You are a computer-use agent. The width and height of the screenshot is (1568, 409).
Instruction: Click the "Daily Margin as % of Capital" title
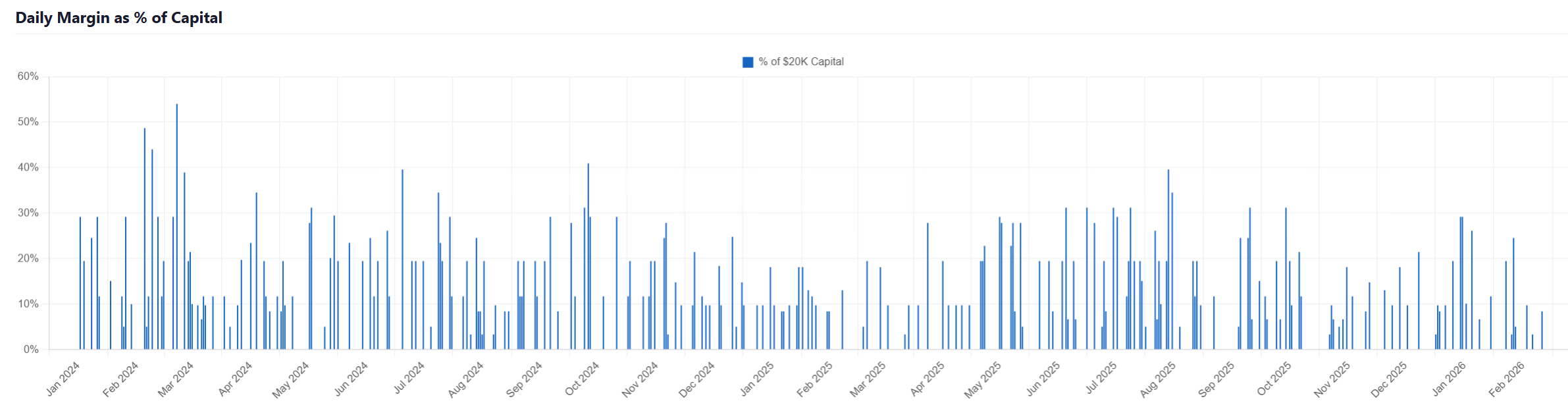tap(118, 18)
